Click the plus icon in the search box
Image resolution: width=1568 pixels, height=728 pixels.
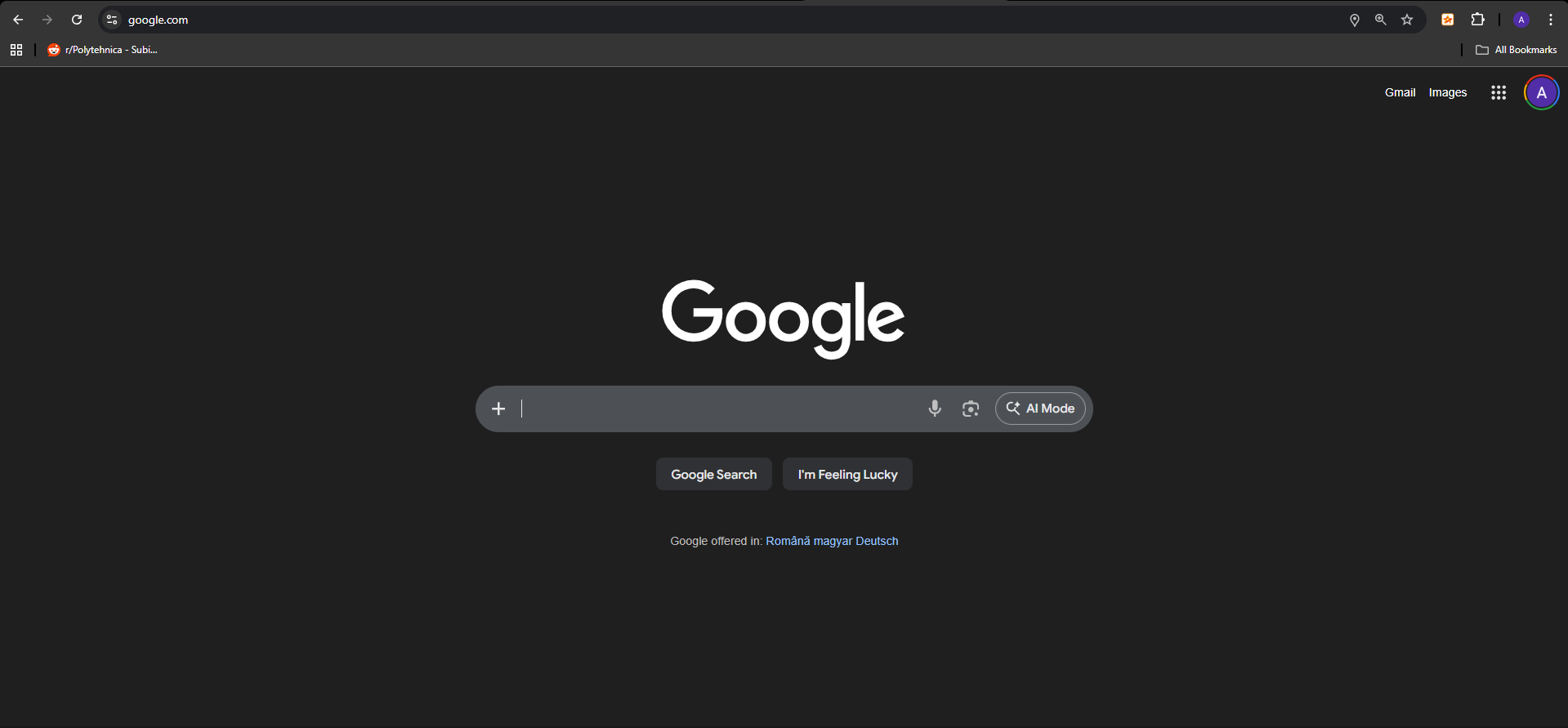click(498, 409)
